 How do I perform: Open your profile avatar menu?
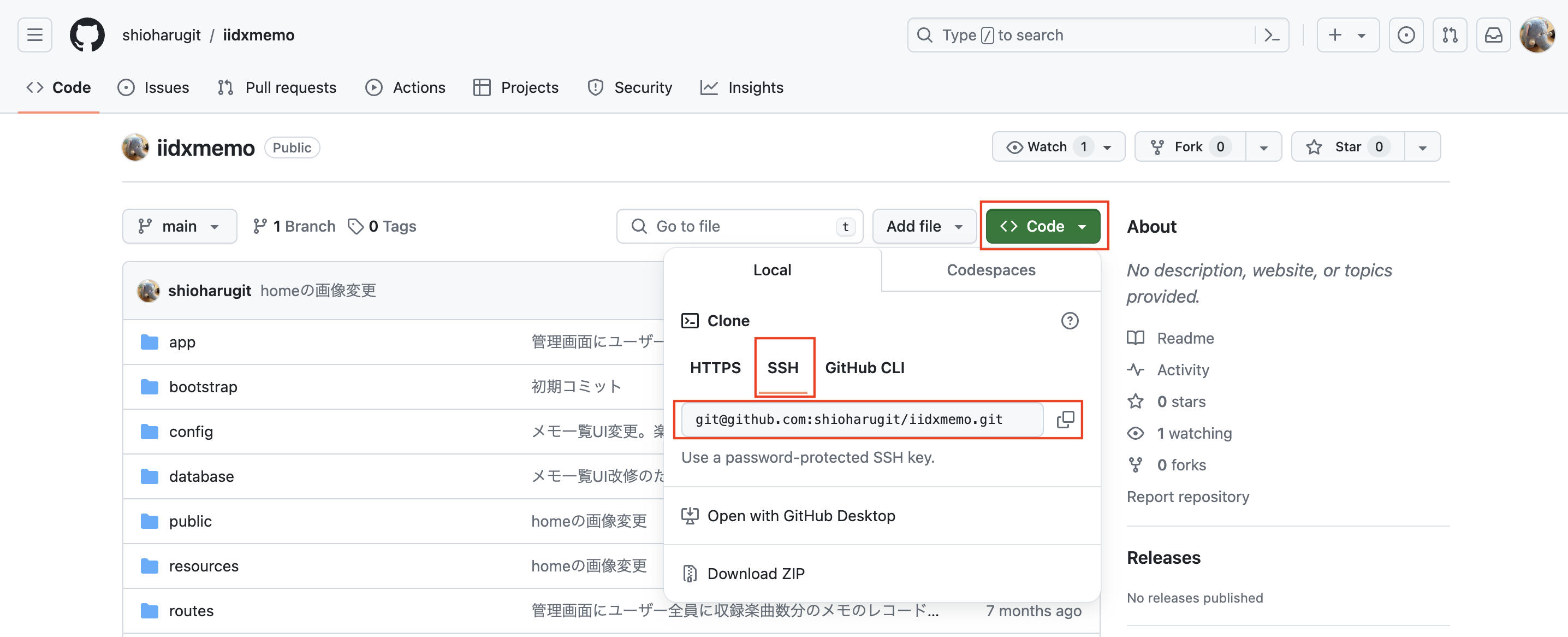(x=1536, y=35)
